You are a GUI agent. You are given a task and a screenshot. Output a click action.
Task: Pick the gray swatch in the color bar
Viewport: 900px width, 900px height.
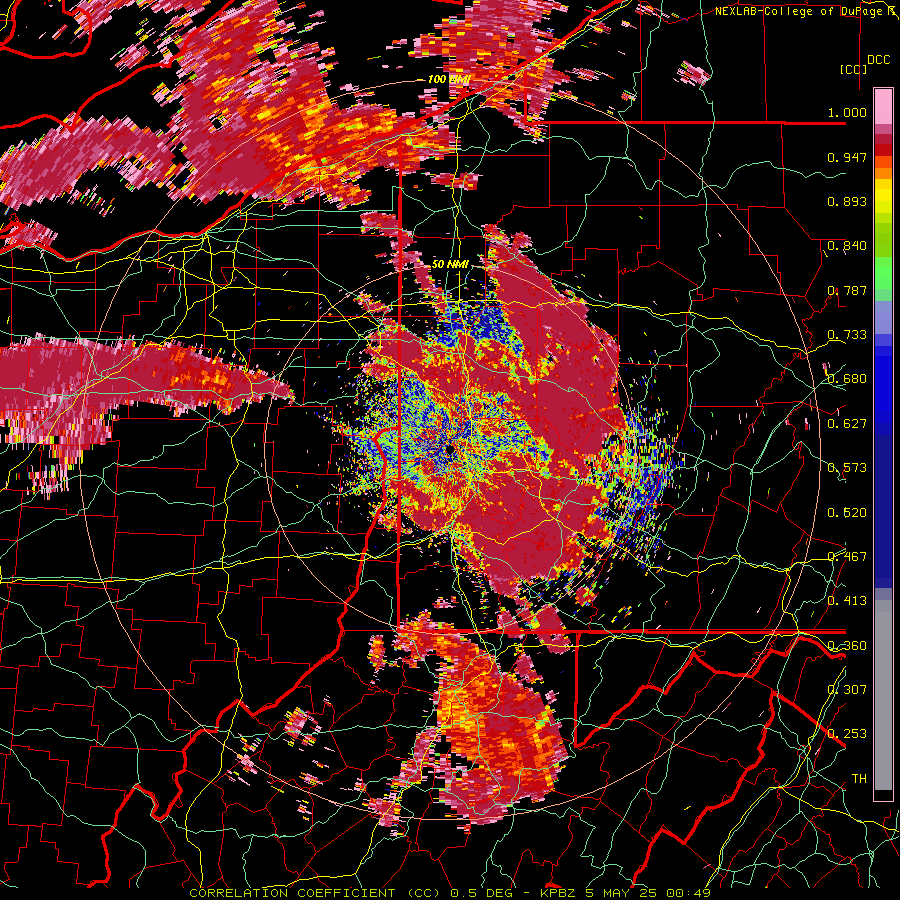coord(883,700)
